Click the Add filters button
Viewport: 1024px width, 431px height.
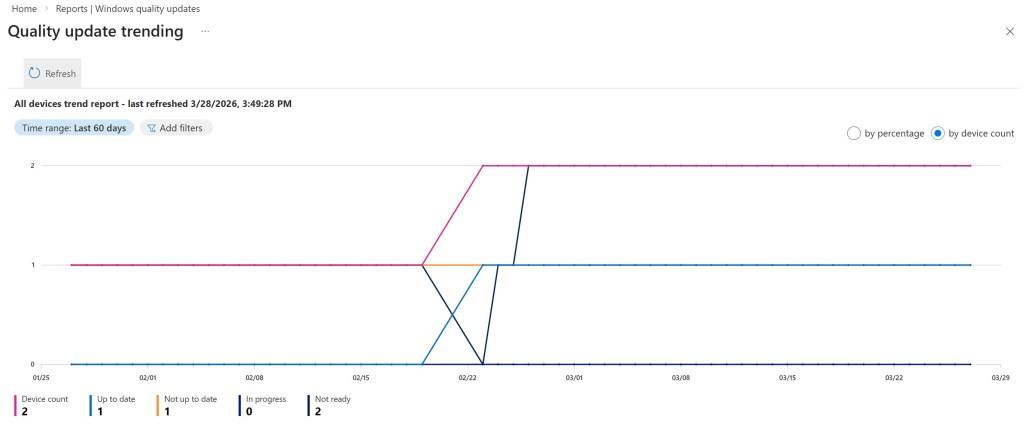point(176,128)
